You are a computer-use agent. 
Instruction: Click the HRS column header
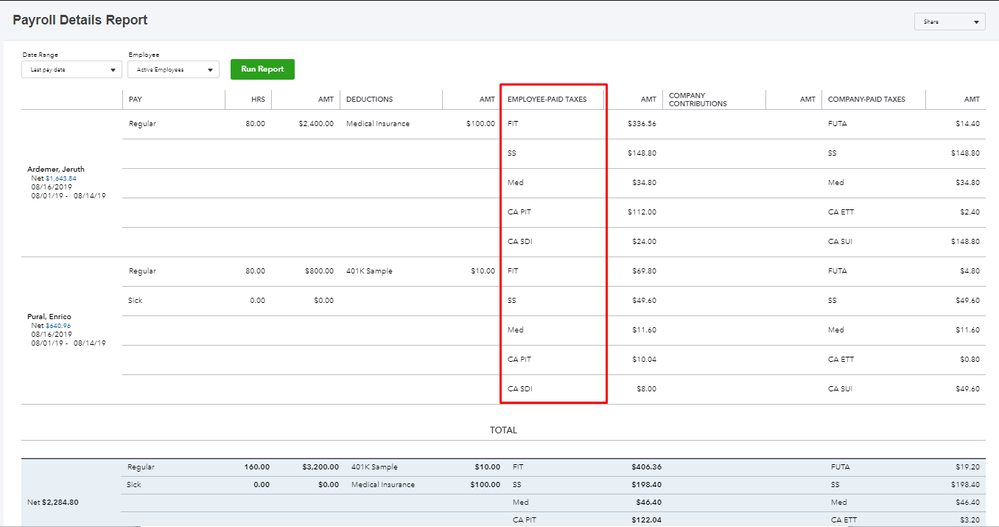point(258,99)
